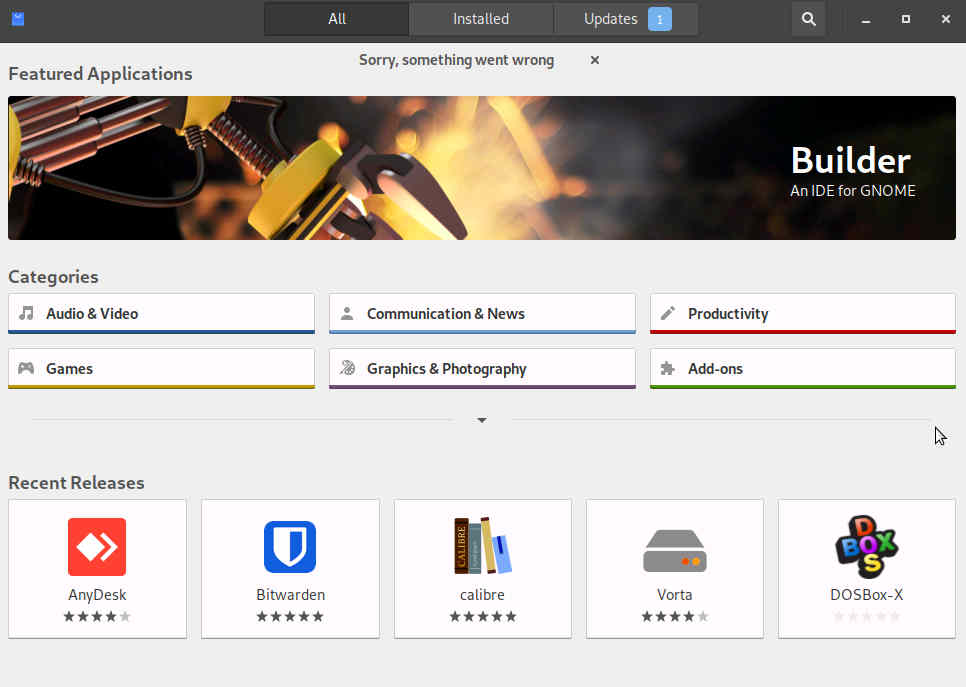Click the 'Vorta' app name

pos(675,595)
